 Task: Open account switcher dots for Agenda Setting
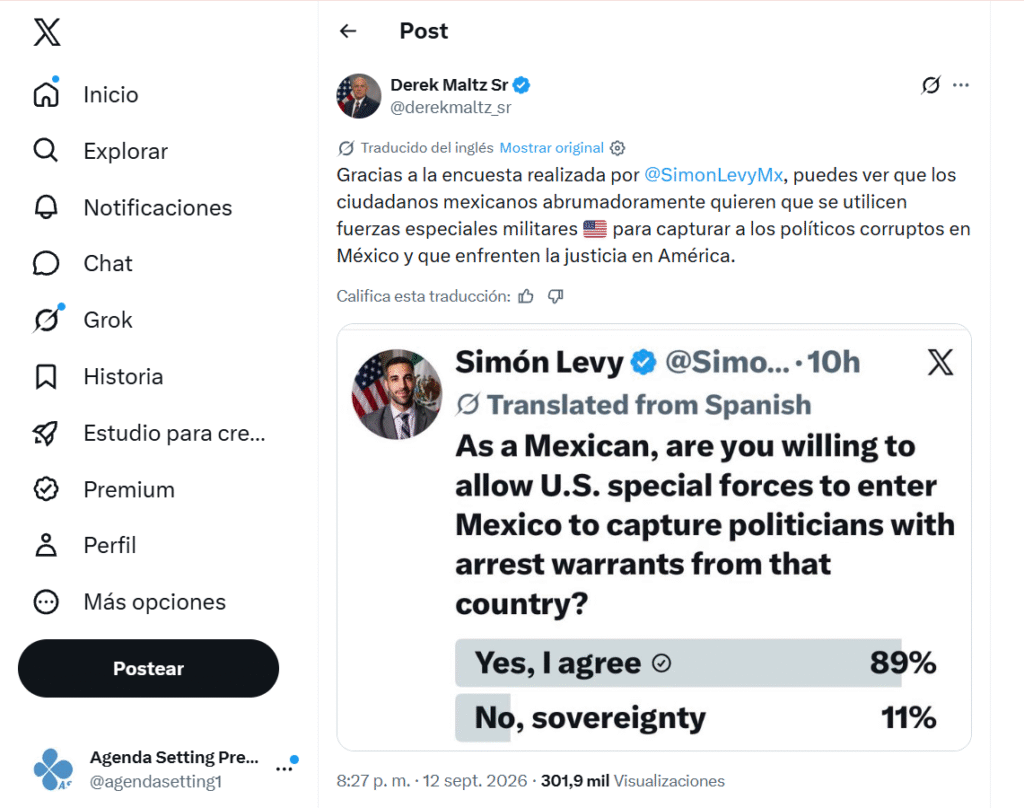tap(284, 769)
